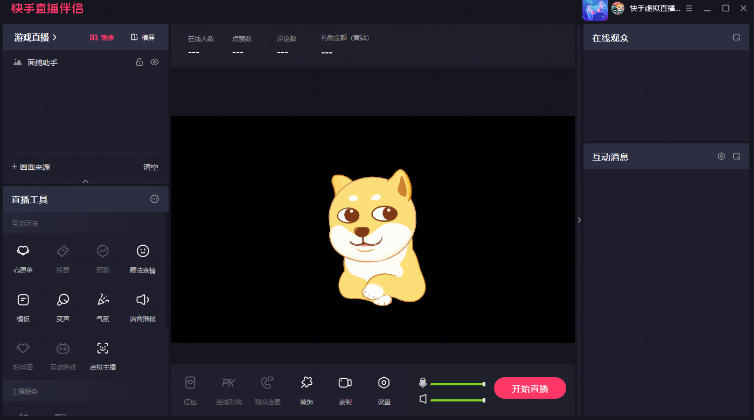Mute the microphone using its icon

click(x=423, y=383)
